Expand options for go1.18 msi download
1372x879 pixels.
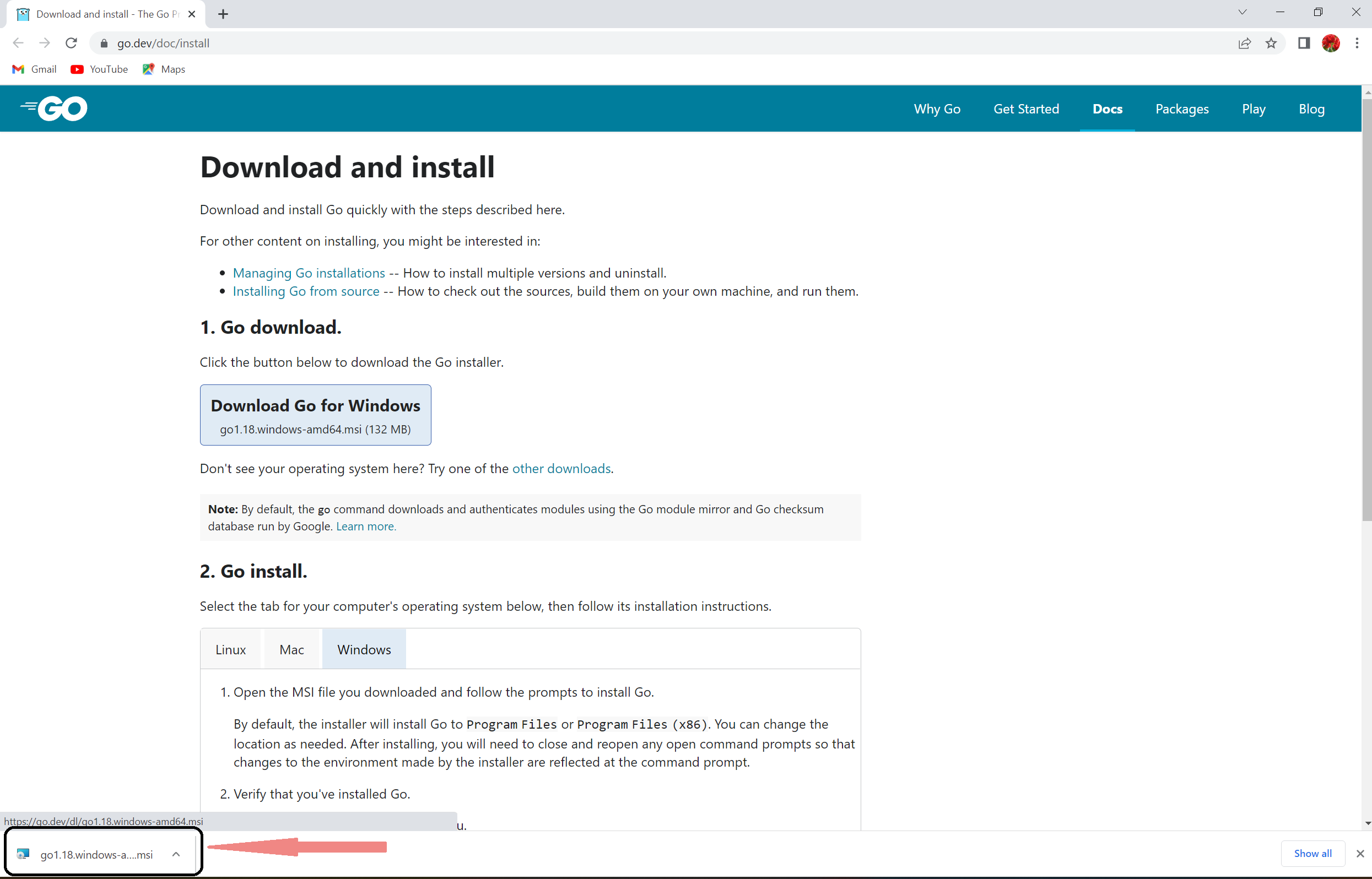tap(176, 854)
